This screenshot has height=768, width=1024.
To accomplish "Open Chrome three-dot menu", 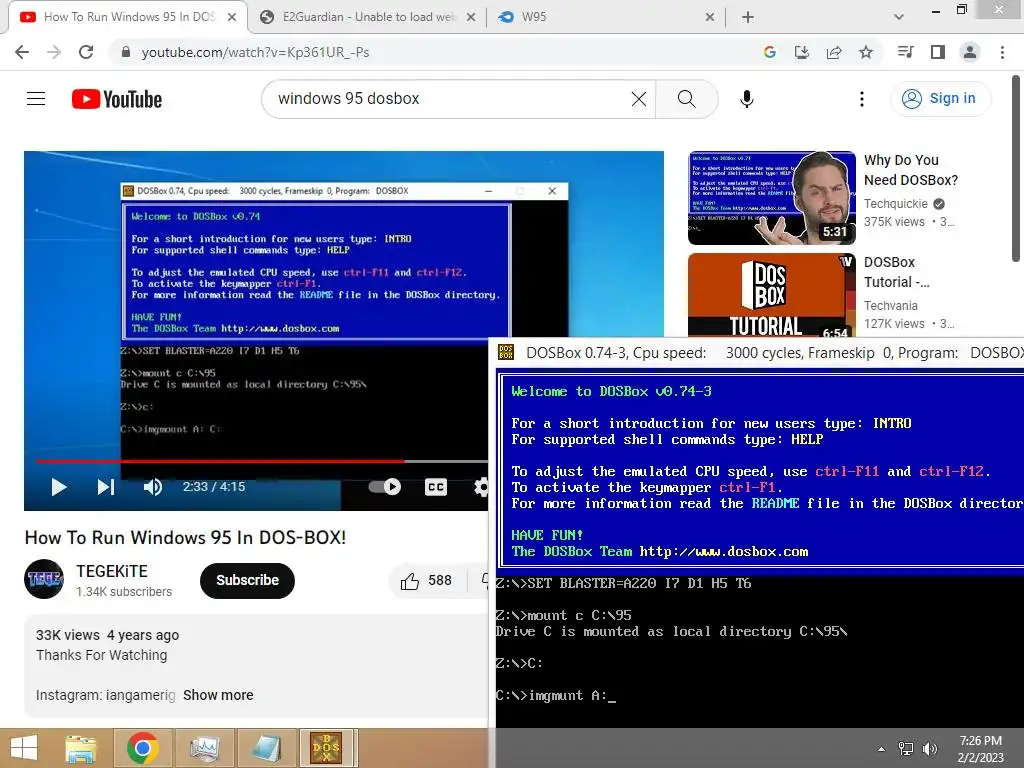I will coord(1002,52).
